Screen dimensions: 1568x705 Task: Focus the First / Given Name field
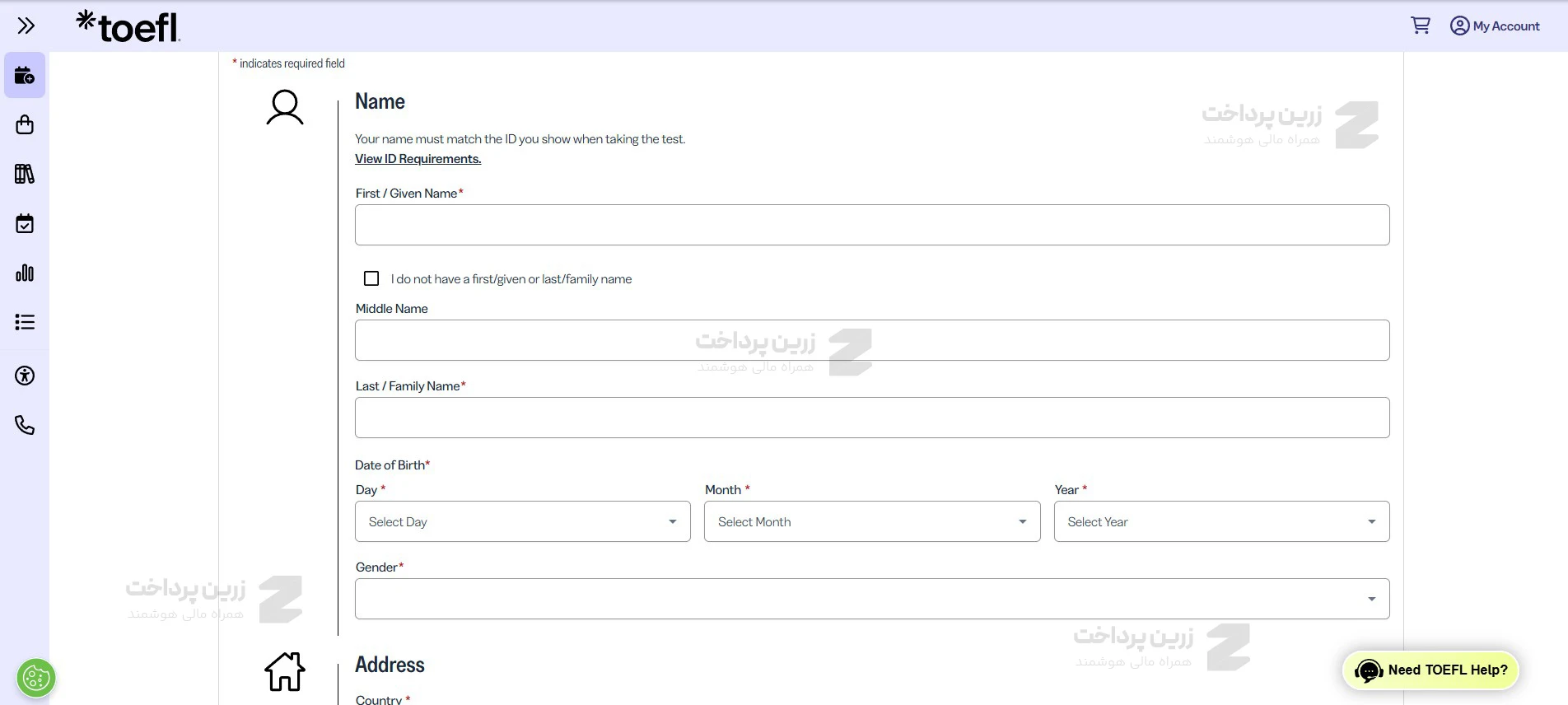point(871,225)
